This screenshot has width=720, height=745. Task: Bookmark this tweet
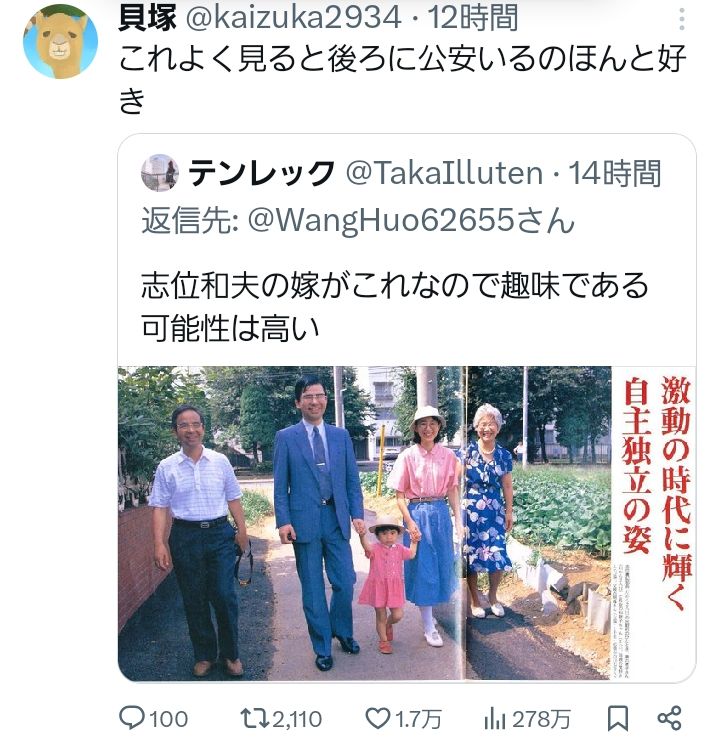point(618,718)
